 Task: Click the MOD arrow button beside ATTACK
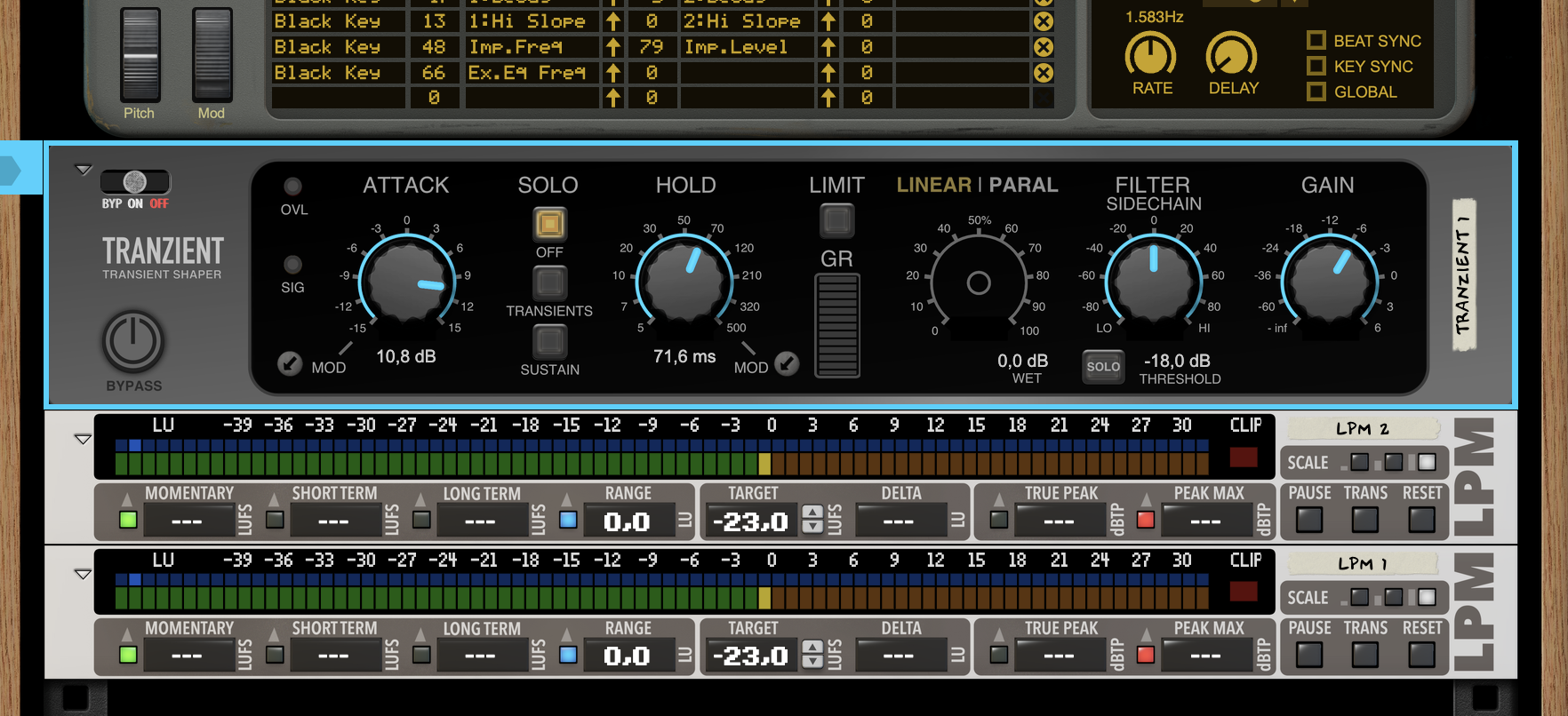[290, 362]
